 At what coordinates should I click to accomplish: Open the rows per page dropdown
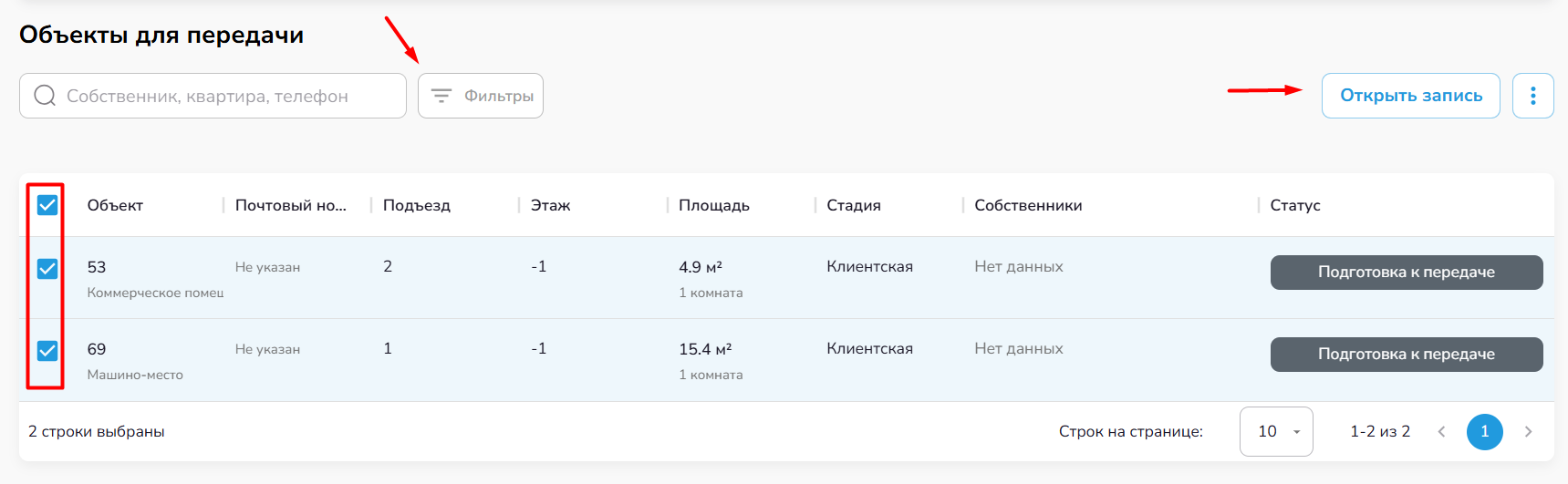1276,431
